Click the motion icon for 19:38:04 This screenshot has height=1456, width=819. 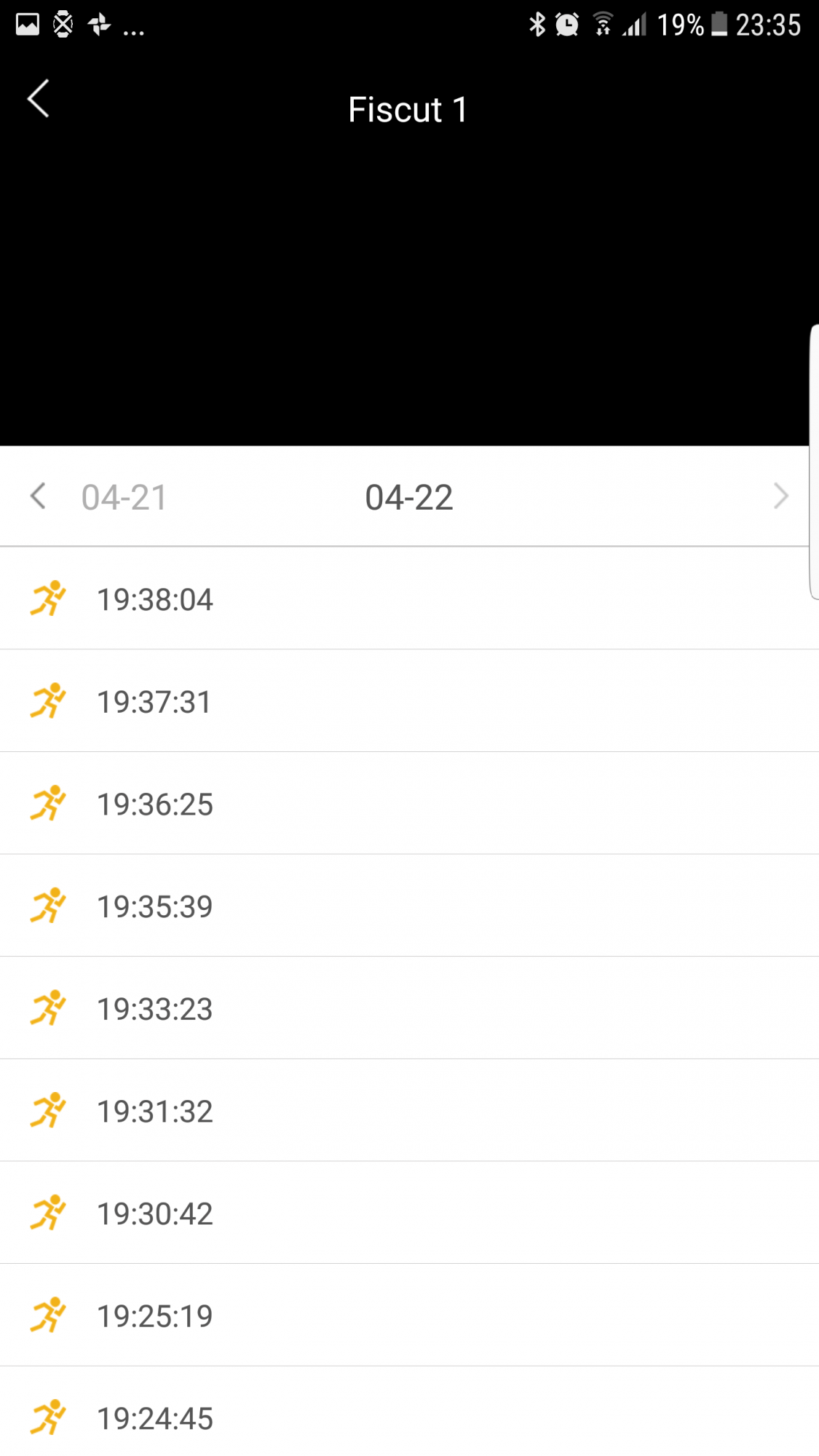(x=48, y=598)
